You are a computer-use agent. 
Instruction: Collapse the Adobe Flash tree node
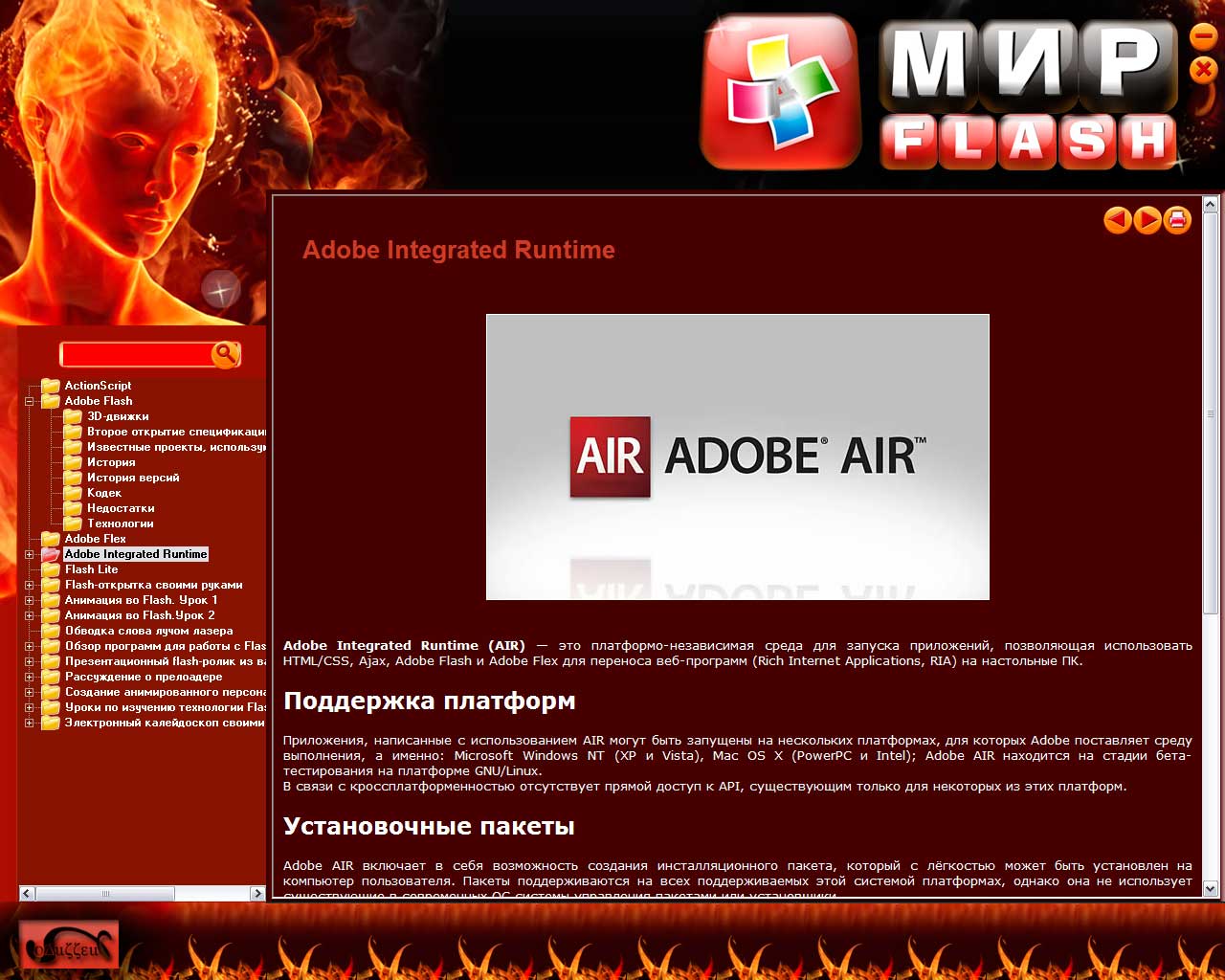(x=30, y=401)
